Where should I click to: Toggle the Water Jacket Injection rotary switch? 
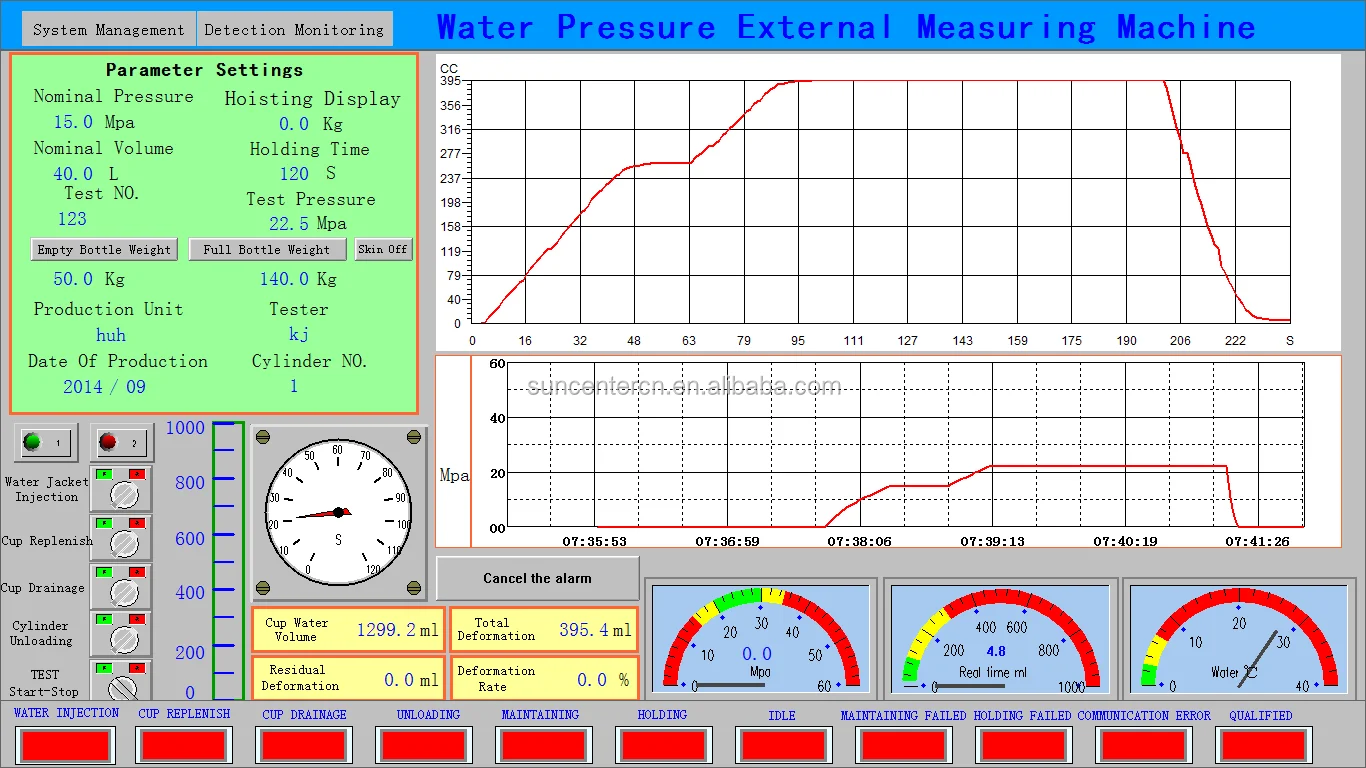pos(123,494)
